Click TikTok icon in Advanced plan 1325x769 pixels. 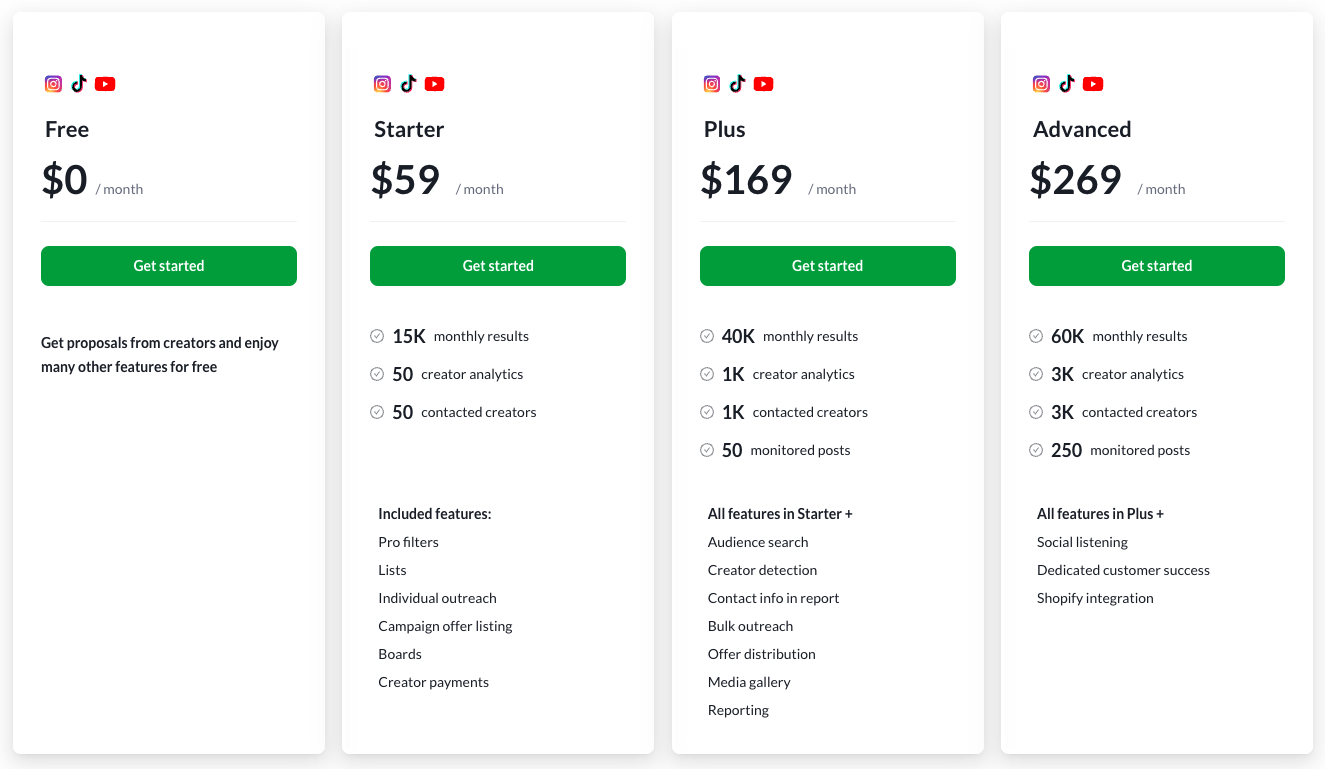click(x=1067, y=84)
